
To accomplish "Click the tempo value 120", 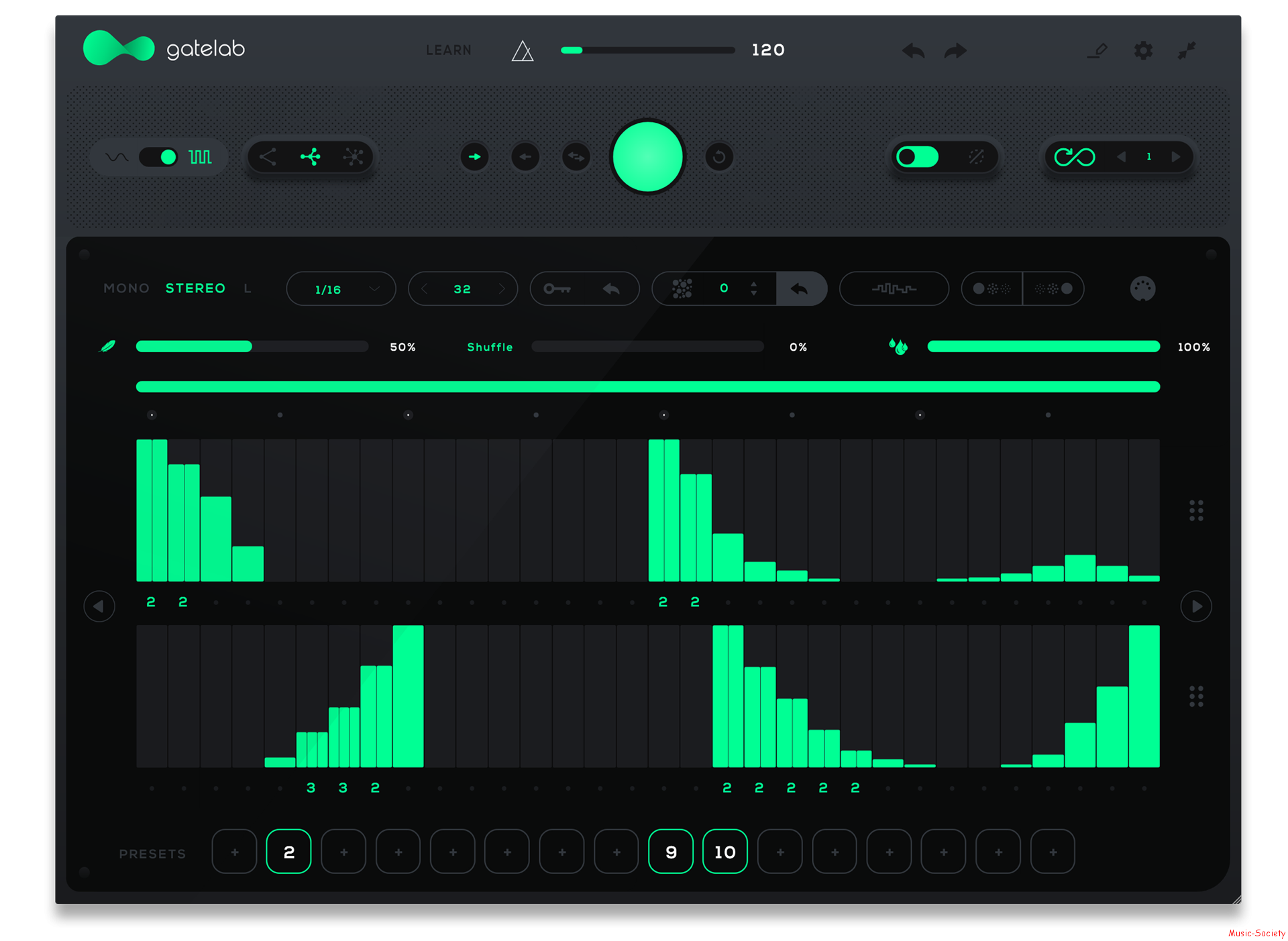I will 768,50.
